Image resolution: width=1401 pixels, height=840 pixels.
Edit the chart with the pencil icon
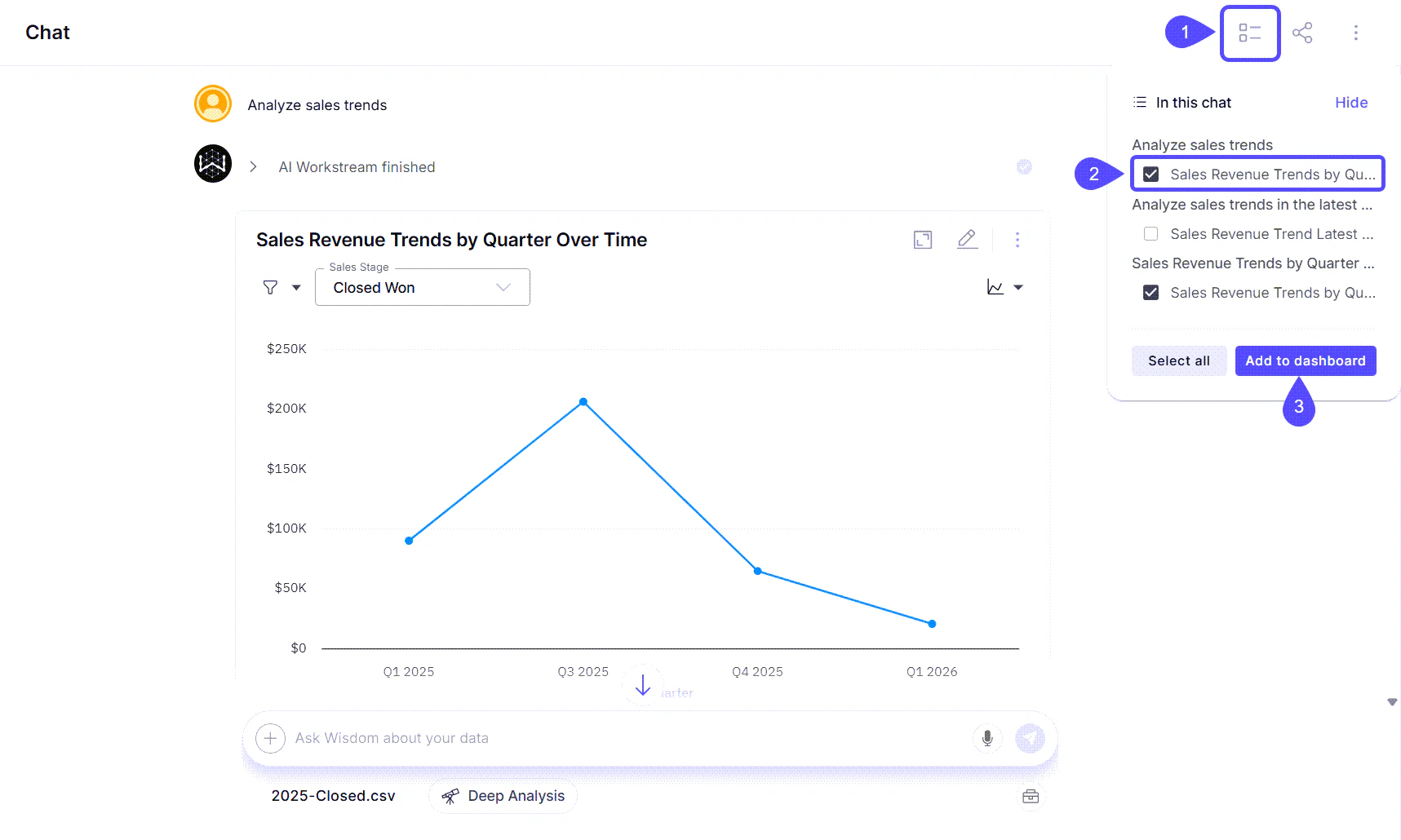[x=968, y=239]
